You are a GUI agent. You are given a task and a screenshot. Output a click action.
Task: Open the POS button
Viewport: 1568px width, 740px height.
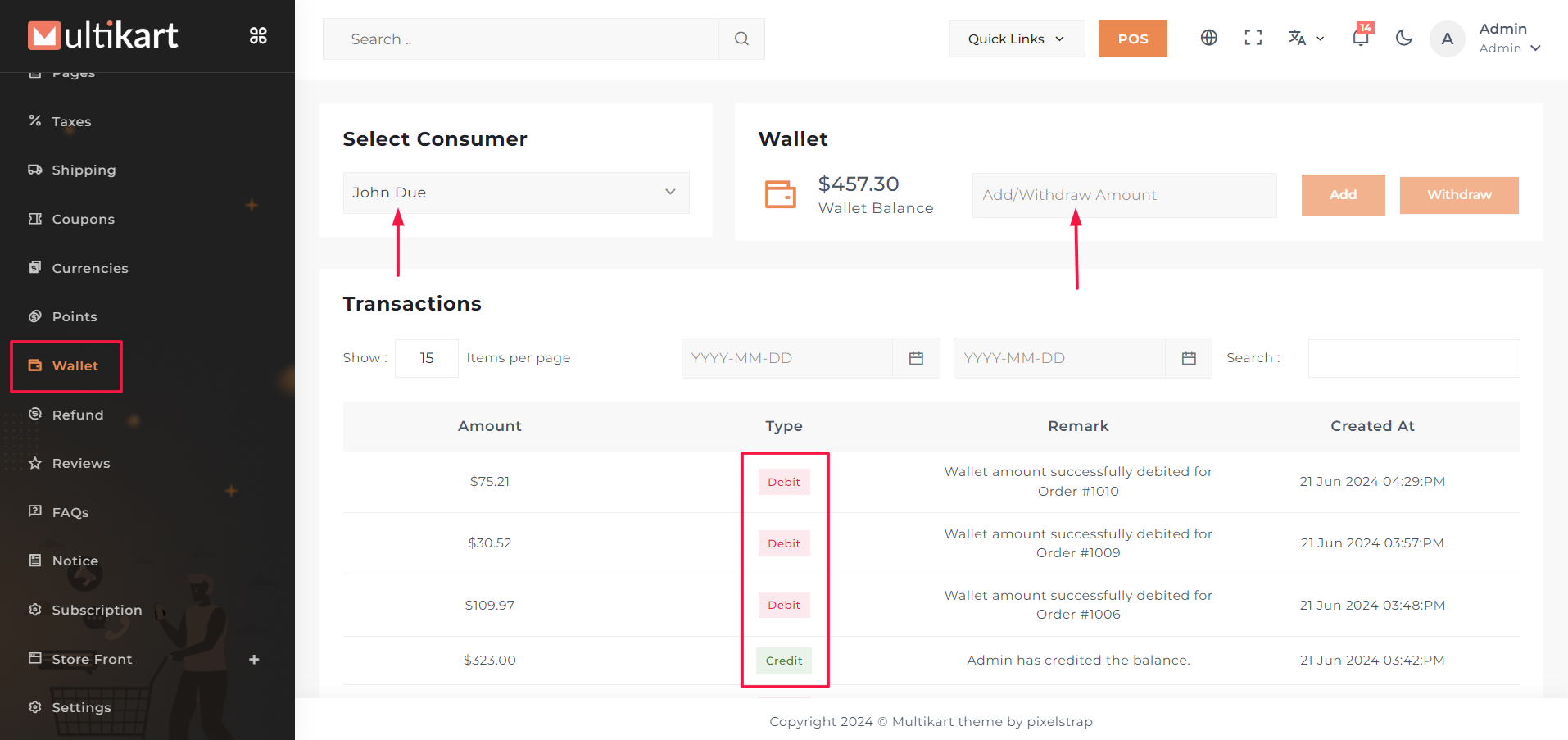click(x=1132, y=39)
